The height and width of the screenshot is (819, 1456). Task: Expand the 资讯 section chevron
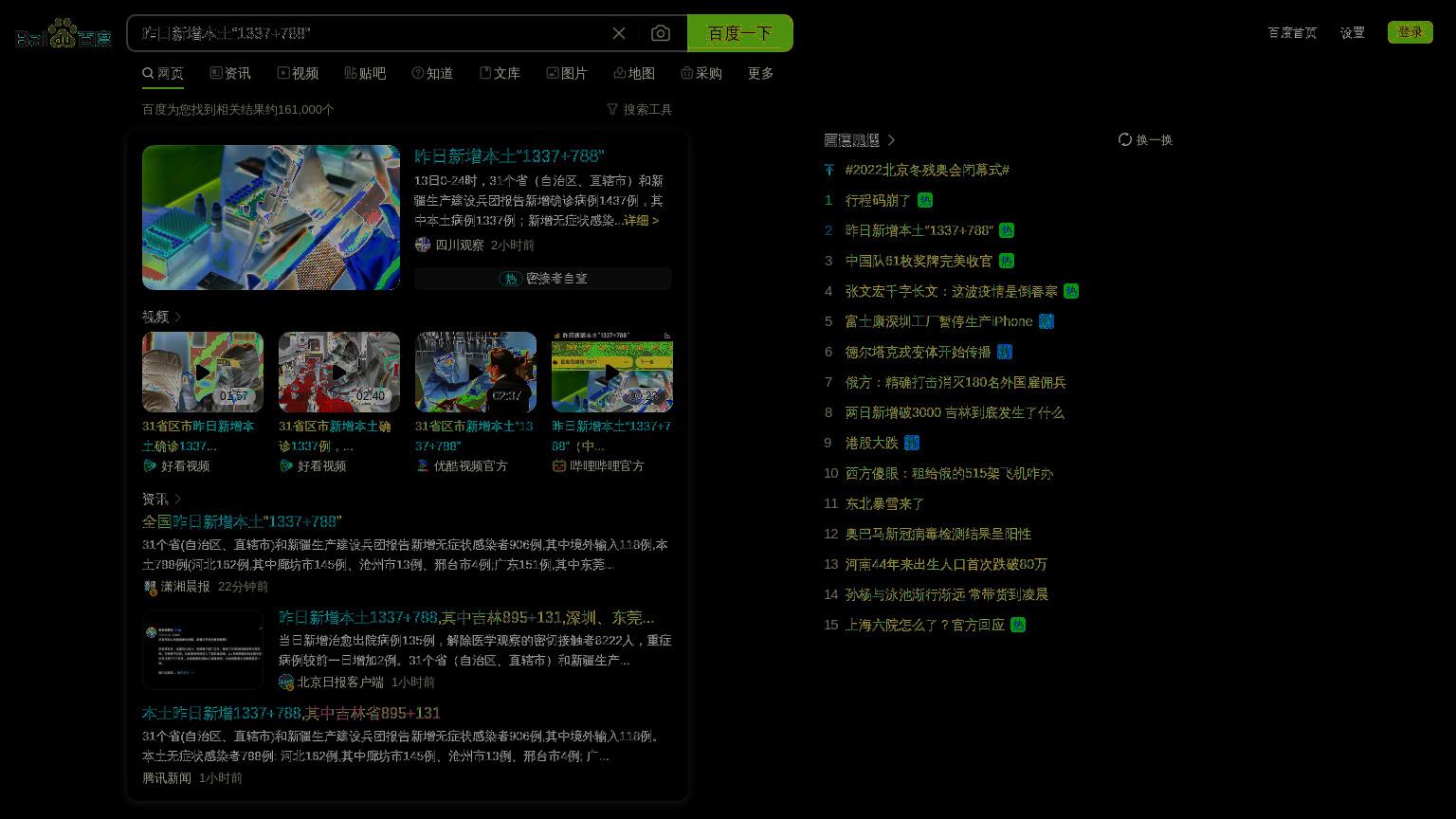click(178, 499)
